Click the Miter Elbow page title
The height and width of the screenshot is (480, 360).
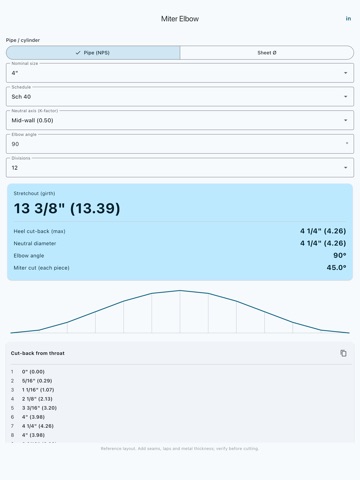click(180, 19)
